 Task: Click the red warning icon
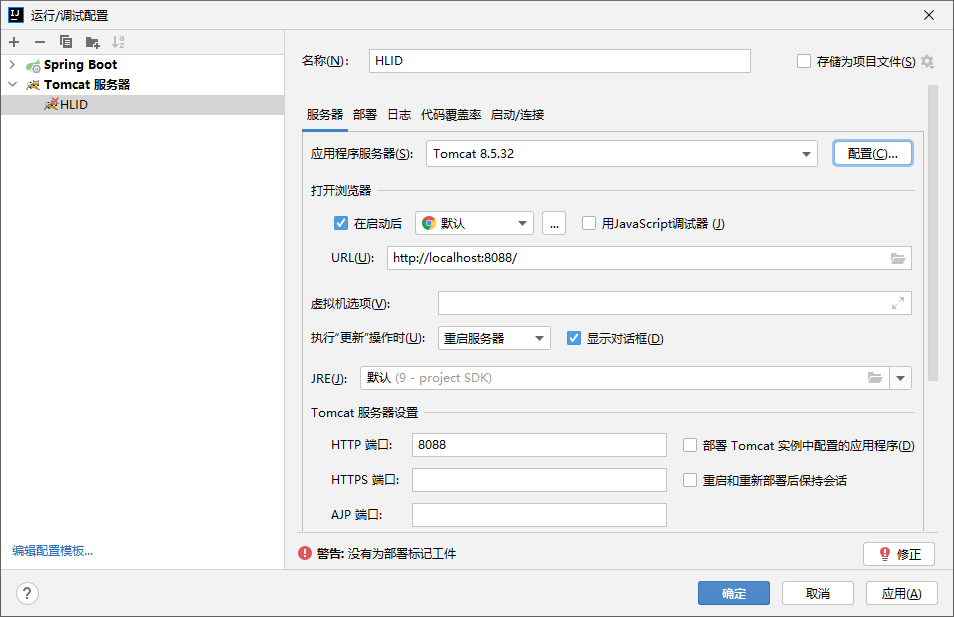[x=305, y=553]
